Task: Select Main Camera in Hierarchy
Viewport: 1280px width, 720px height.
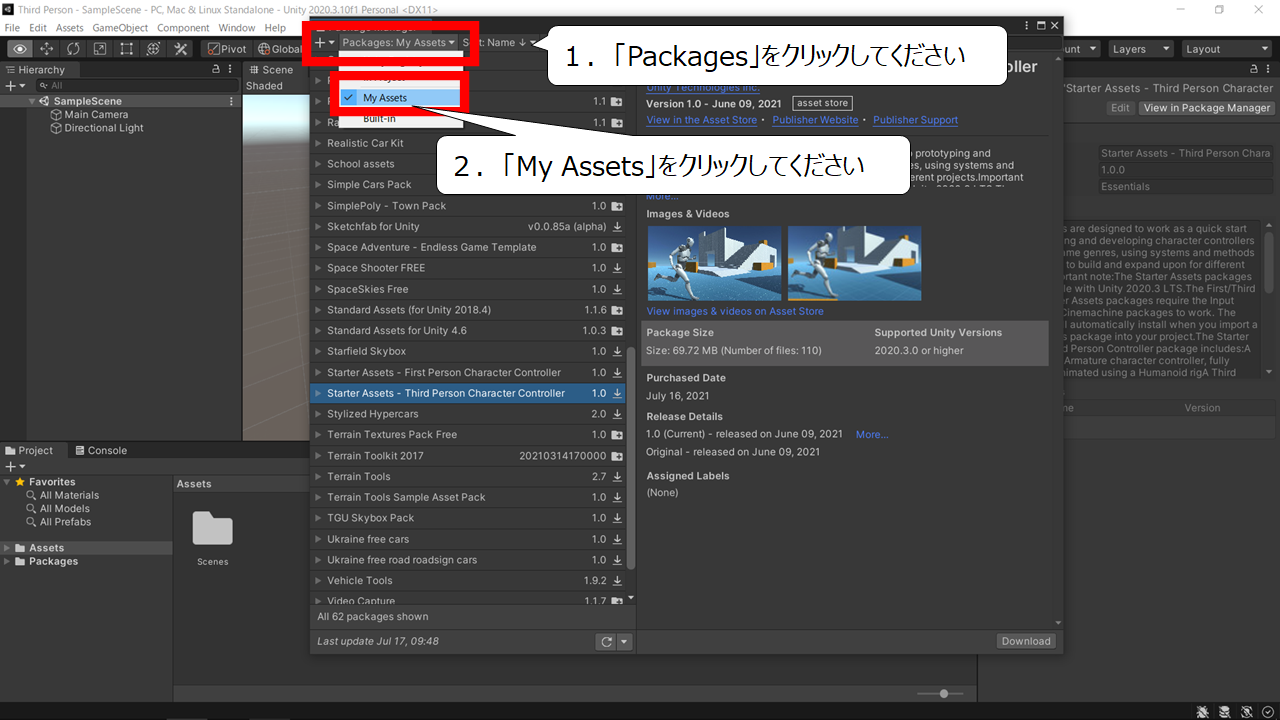Action: (x=96, y=115)
